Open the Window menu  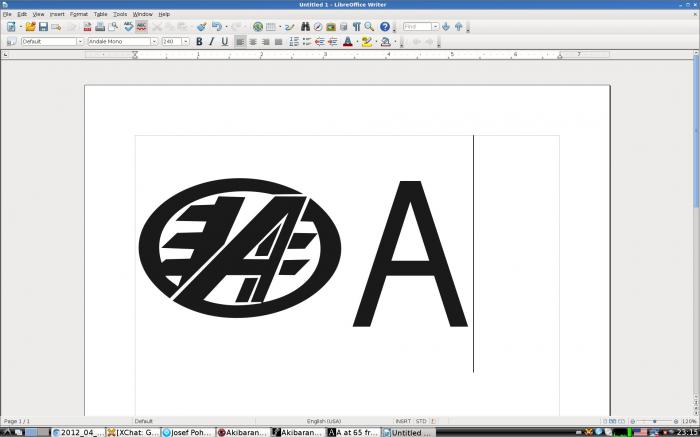pos(142,14)
